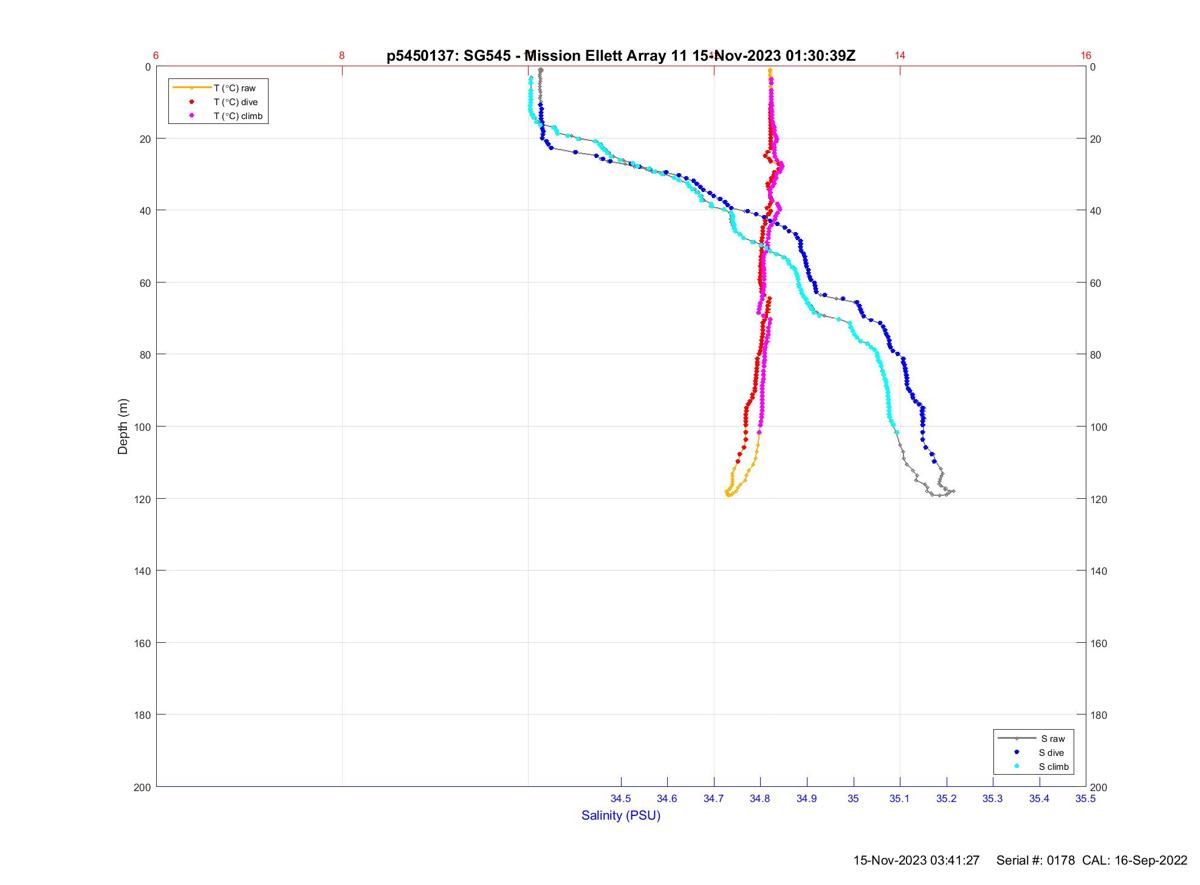Click salinity tick label '34.6'

click(667, 798)
